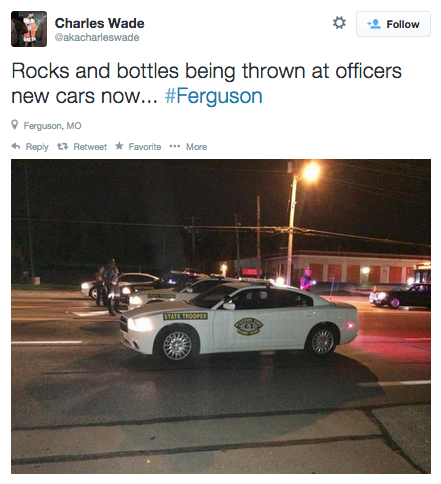Viewport: 441px width, 484px height.
Task: Open the @akacharleswade handle link
Action: pos(97,37)
